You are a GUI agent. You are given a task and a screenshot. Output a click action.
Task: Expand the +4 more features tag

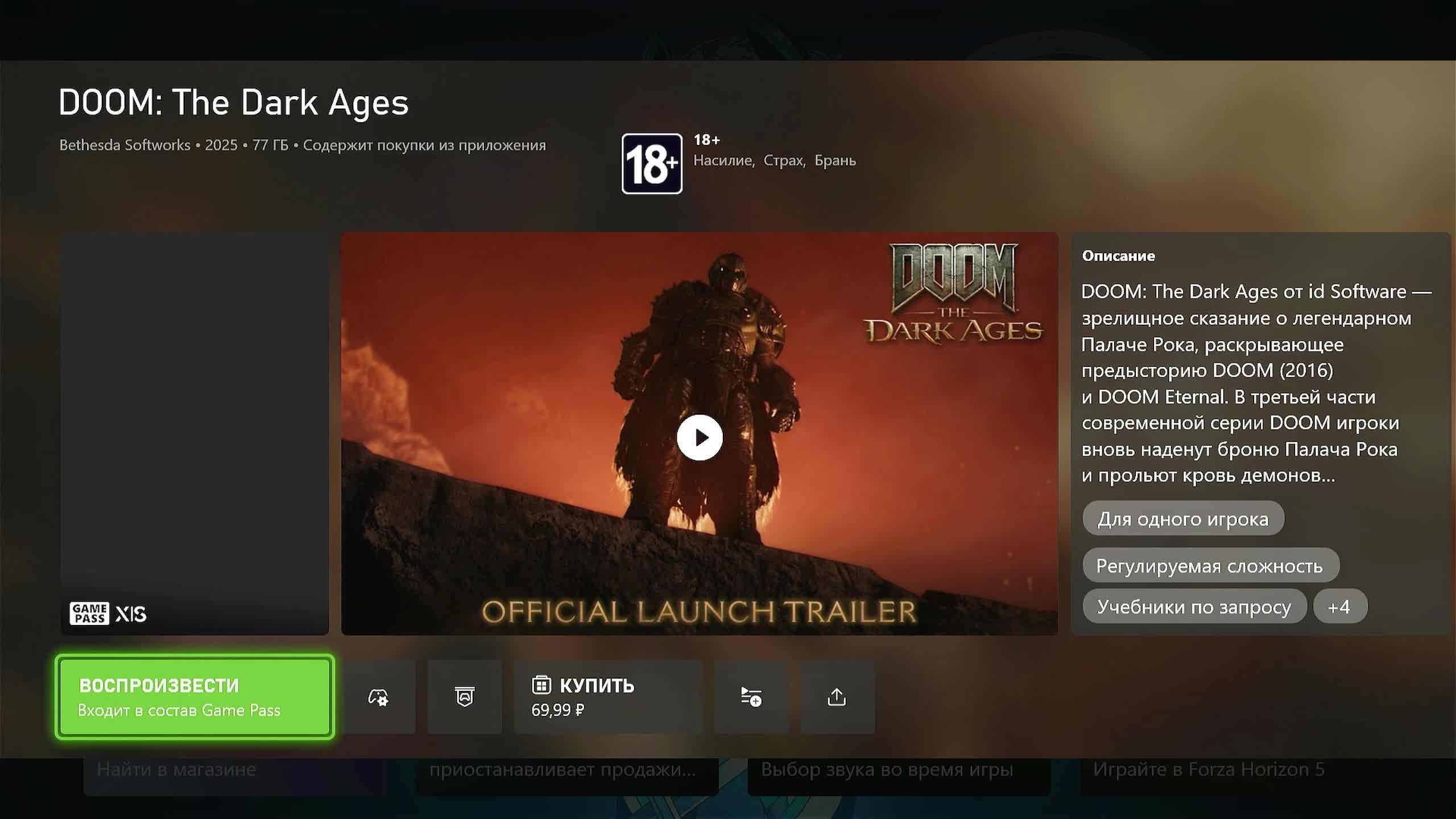tap(1339, 606)
